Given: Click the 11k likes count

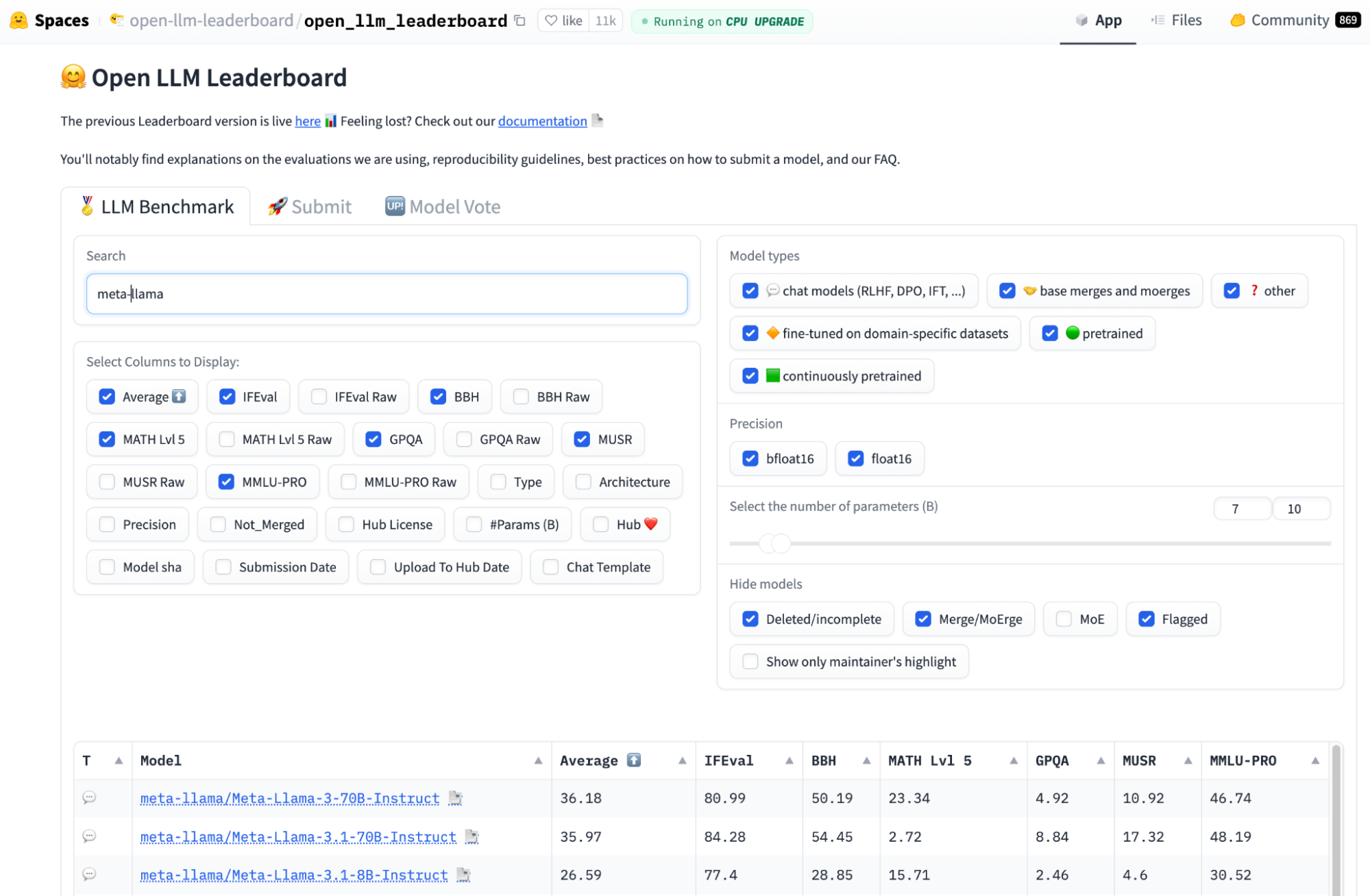Looking at the screenshot, I should click(x=605, y=21).
